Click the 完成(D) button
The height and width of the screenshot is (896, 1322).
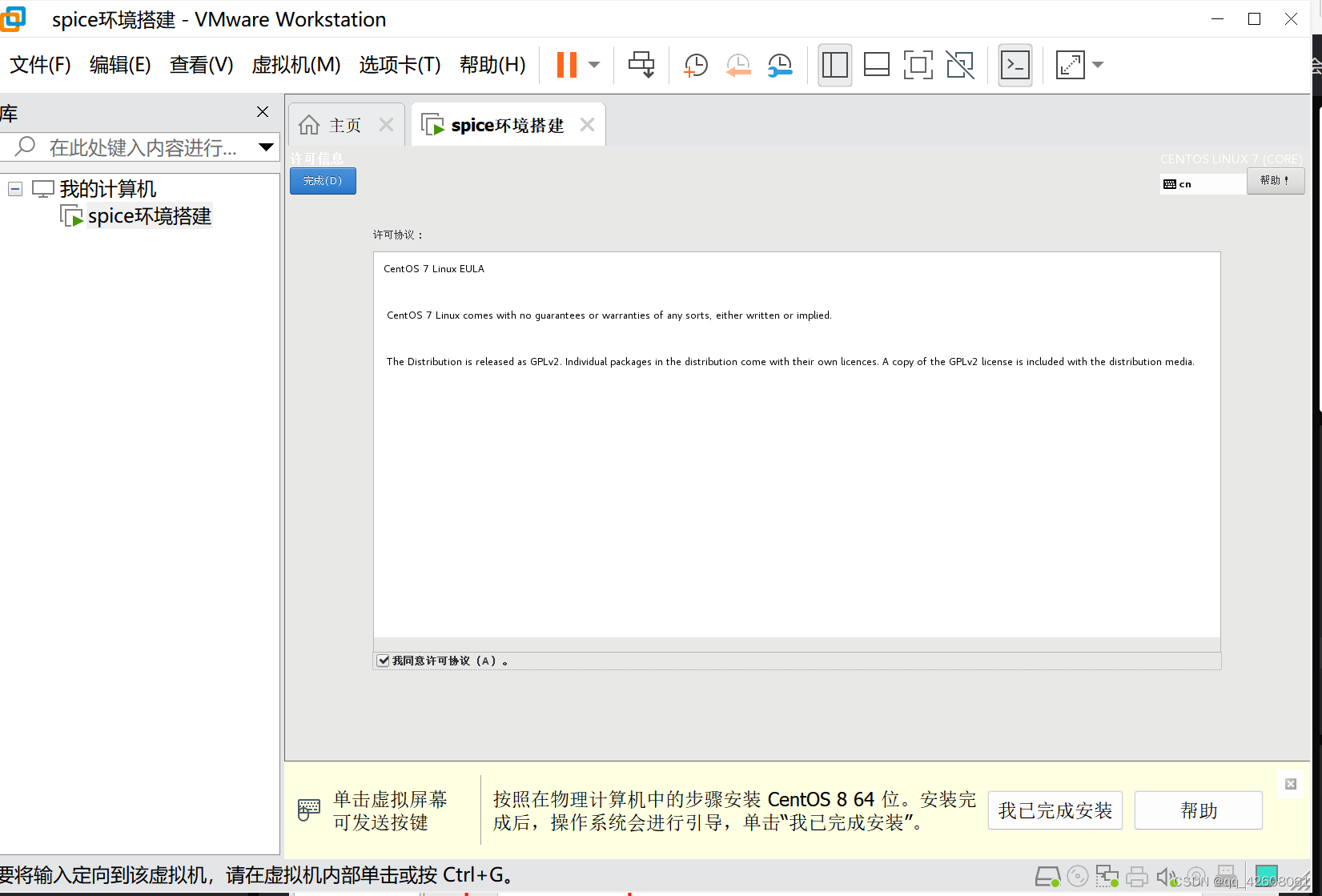point(322,181)
